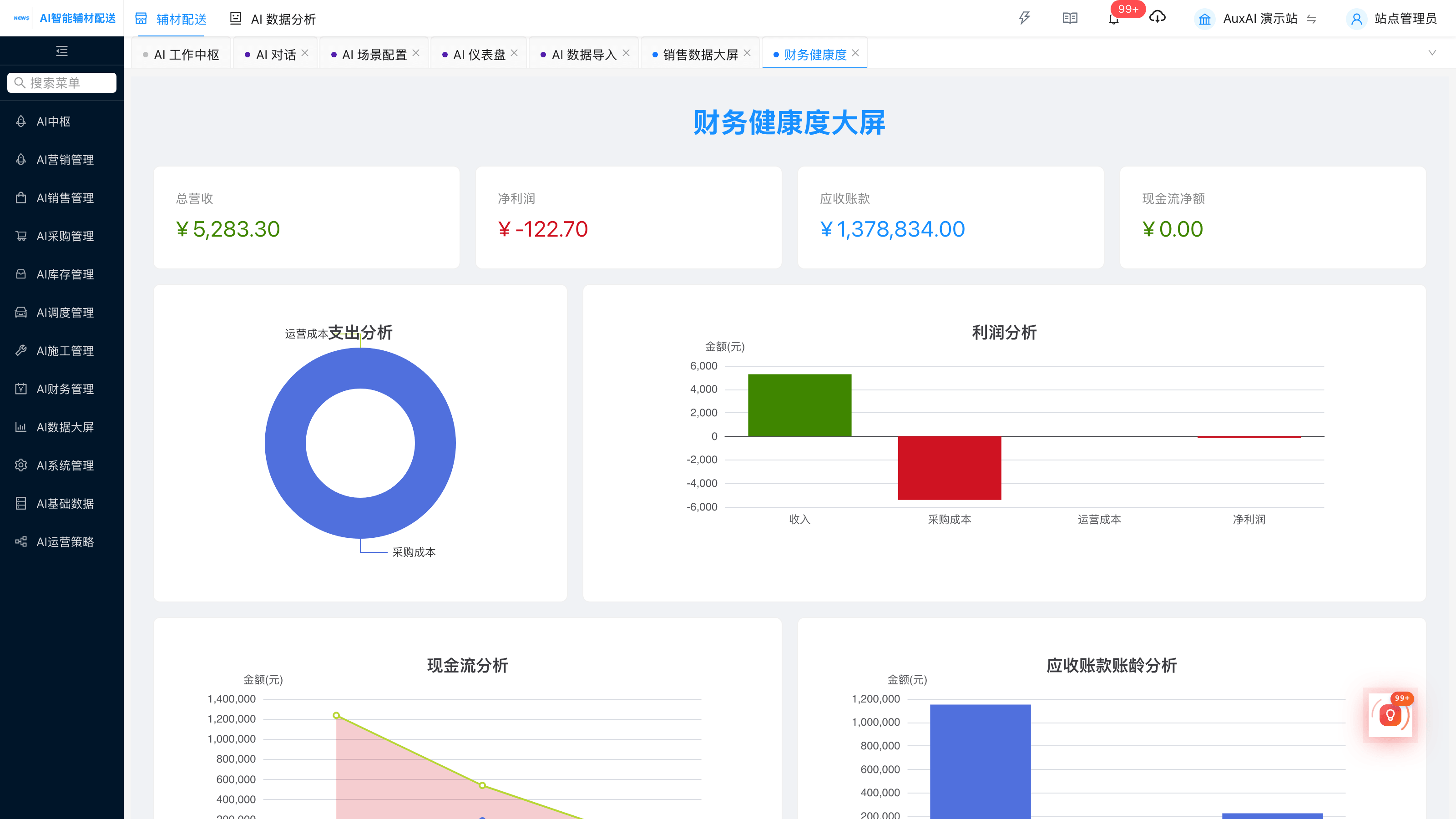
Task: Select the AI 数据分析 top navigation item
Action: (273, 19)
